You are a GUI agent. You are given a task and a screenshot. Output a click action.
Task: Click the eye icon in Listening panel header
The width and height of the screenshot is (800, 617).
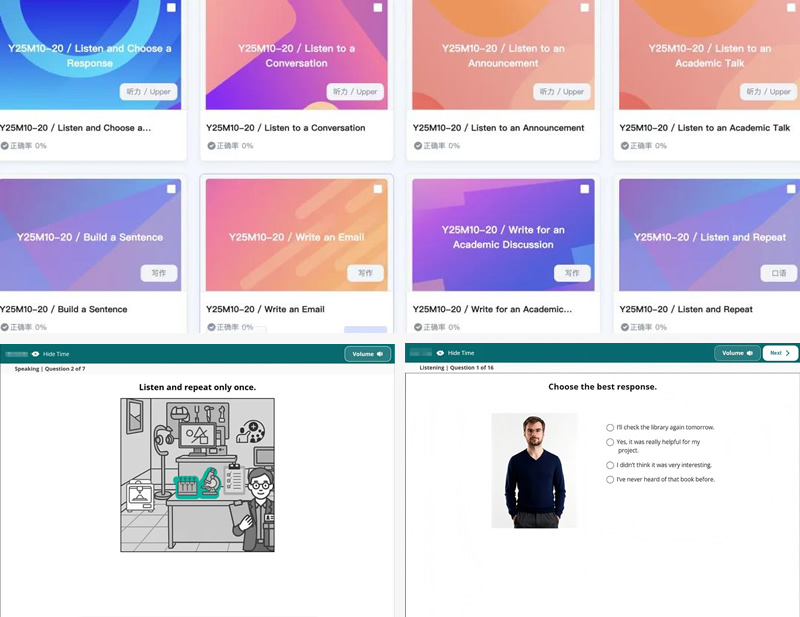coord(440,353)
